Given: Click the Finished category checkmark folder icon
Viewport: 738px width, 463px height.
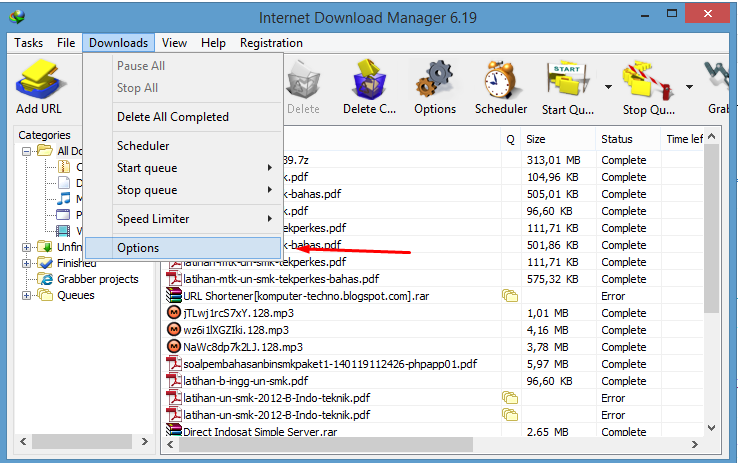Looking at the screenshot, I should pos(45,263).
